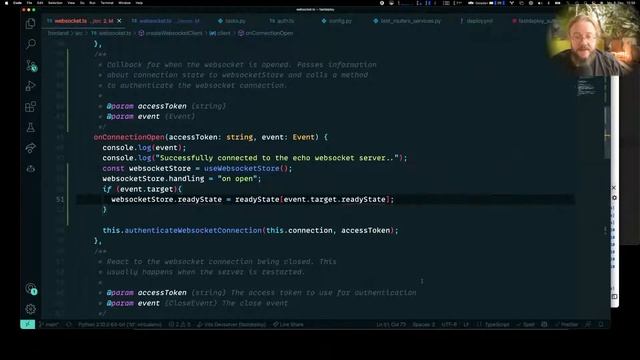Change Spaces indentation setting in status bar
The width and height of the screenshot is (640, 360).
[424, 324]
